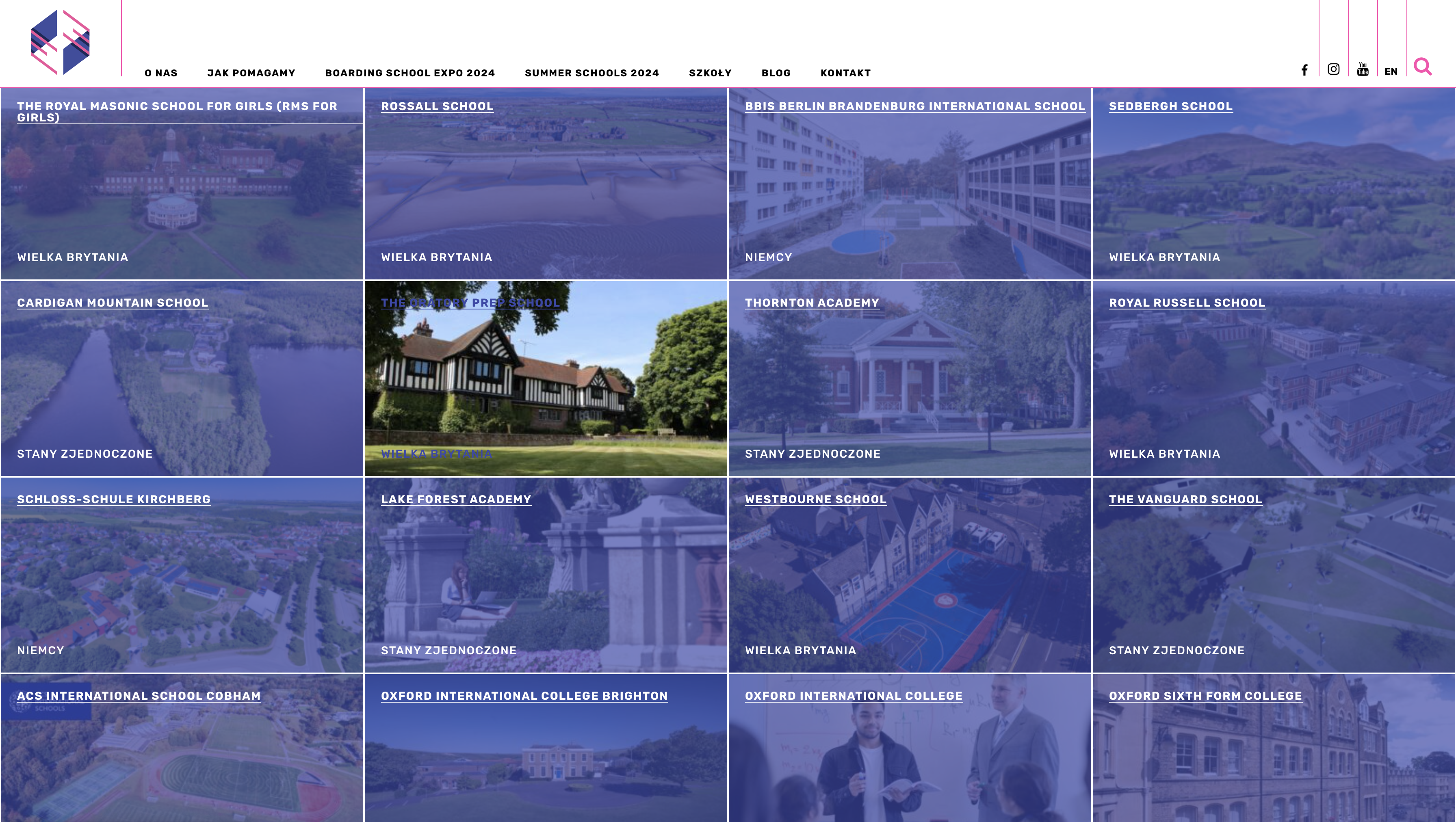Open the Oxford Sixth Form College link
This screenshot has width=1456, height=822.
point(1205,696)
